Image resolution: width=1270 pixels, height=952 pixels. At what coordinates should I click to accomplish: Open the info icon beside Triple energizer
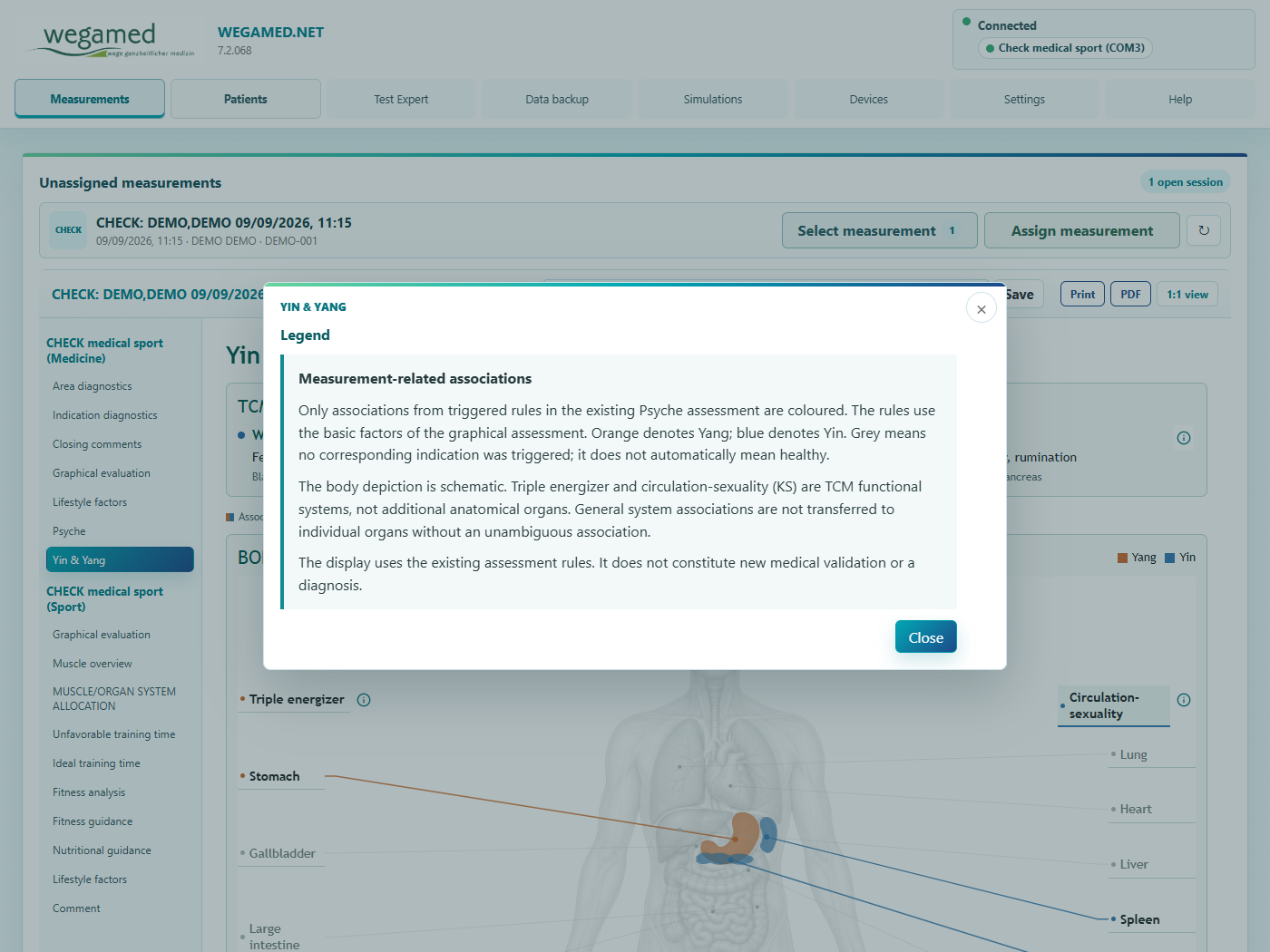[364, 700]
